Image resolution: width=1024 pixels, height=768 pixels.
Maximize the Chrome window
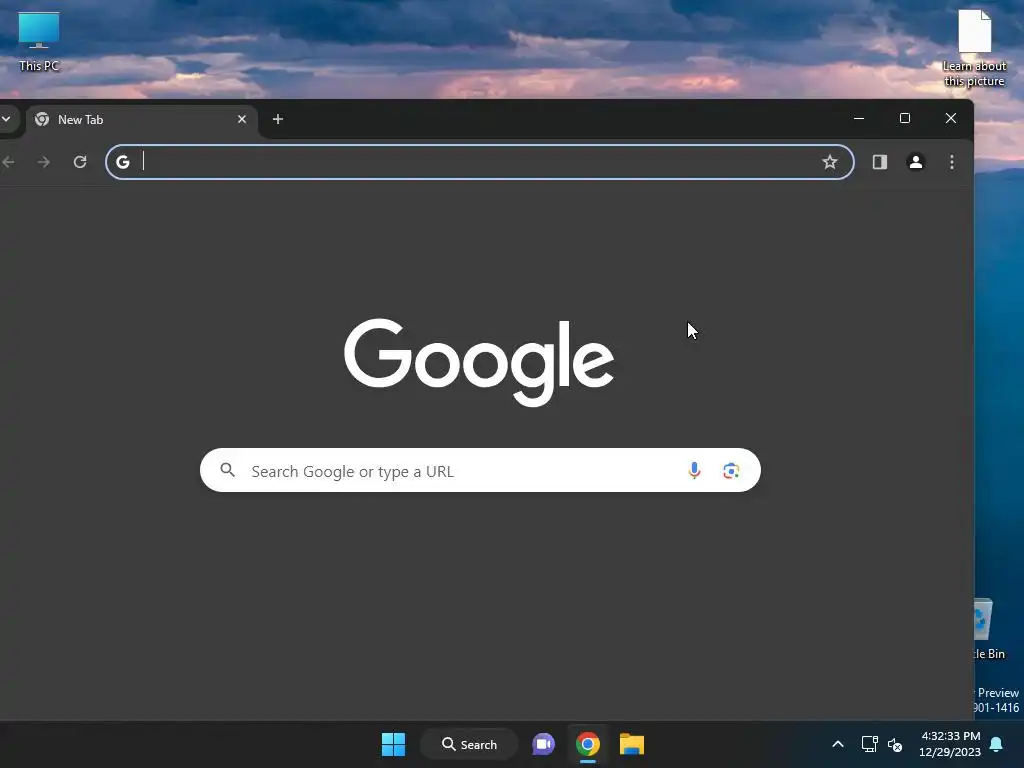tap(904, 118)
